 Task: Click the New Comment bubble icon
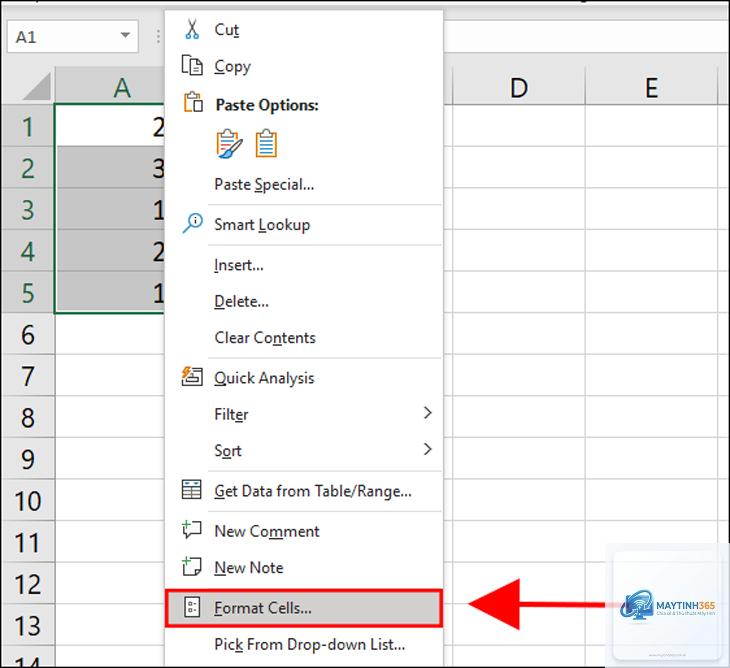pos(192,529)
